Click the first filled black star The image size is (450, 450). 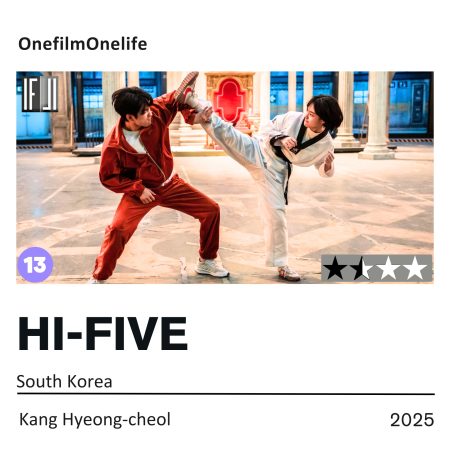(335, 268)
